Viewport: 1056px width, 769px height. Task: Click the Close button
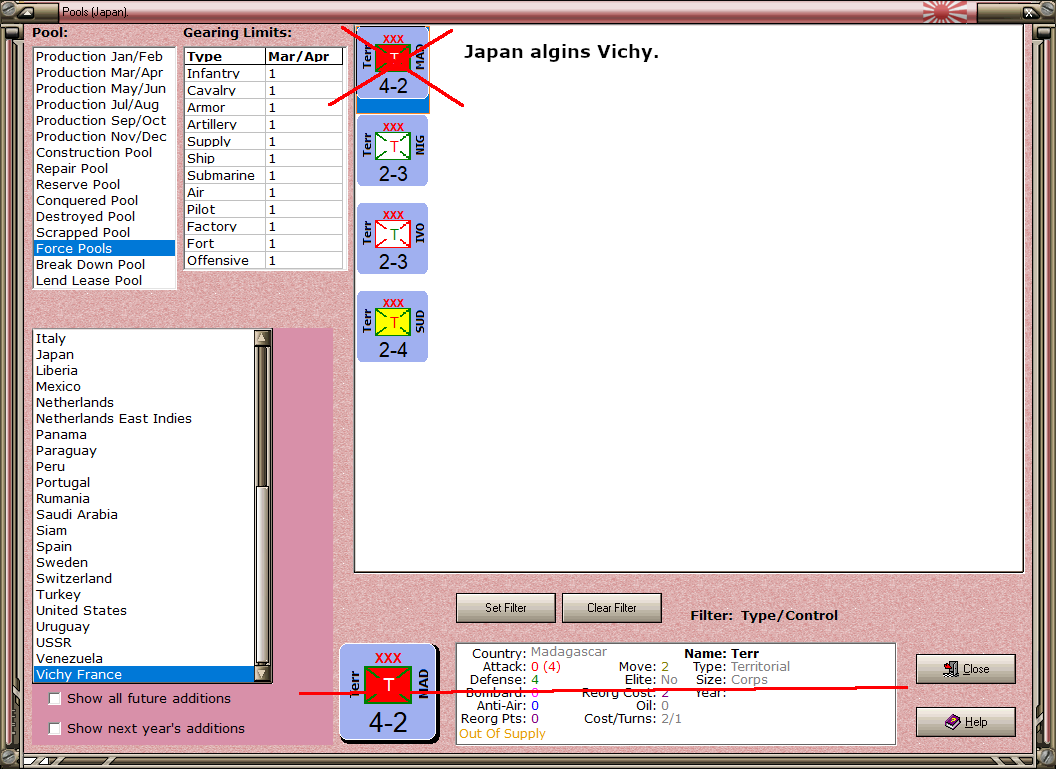966,669
